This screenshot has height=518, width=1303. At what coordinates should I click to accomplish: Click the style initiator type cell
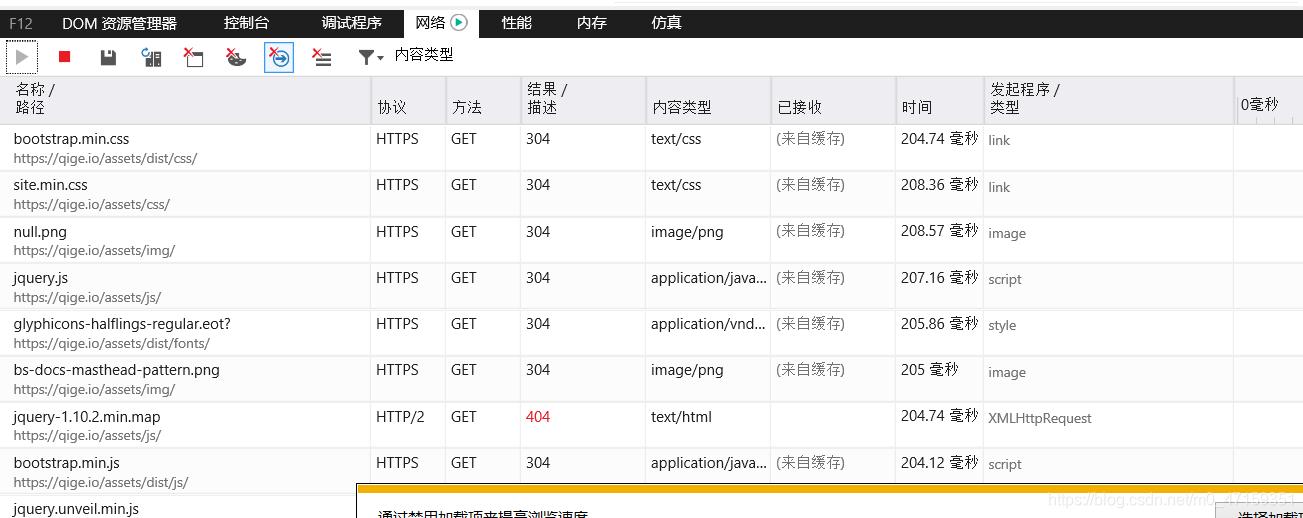point(1002,325)
